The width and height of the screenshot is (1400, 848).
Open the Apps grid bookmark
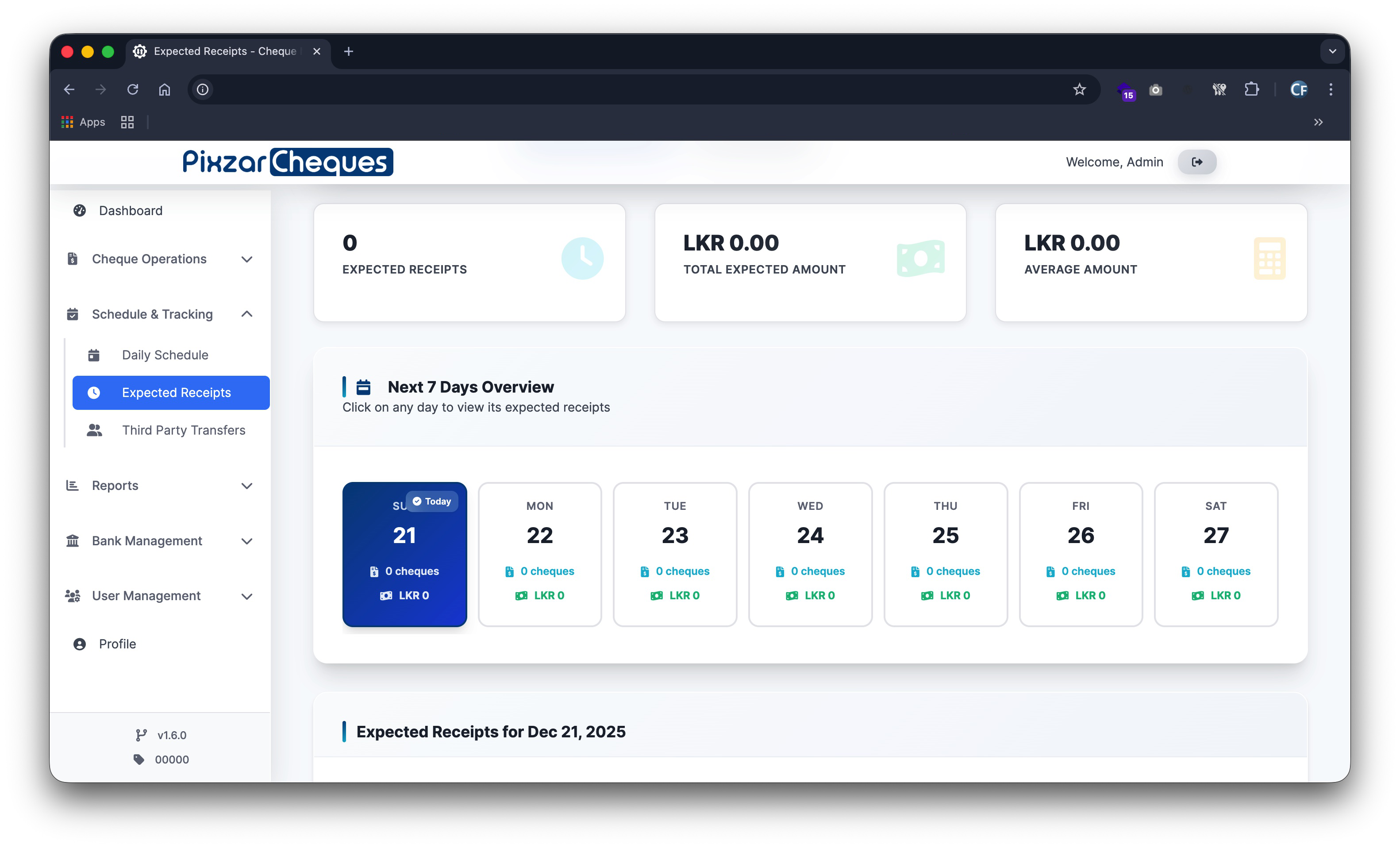pos(83,122)
